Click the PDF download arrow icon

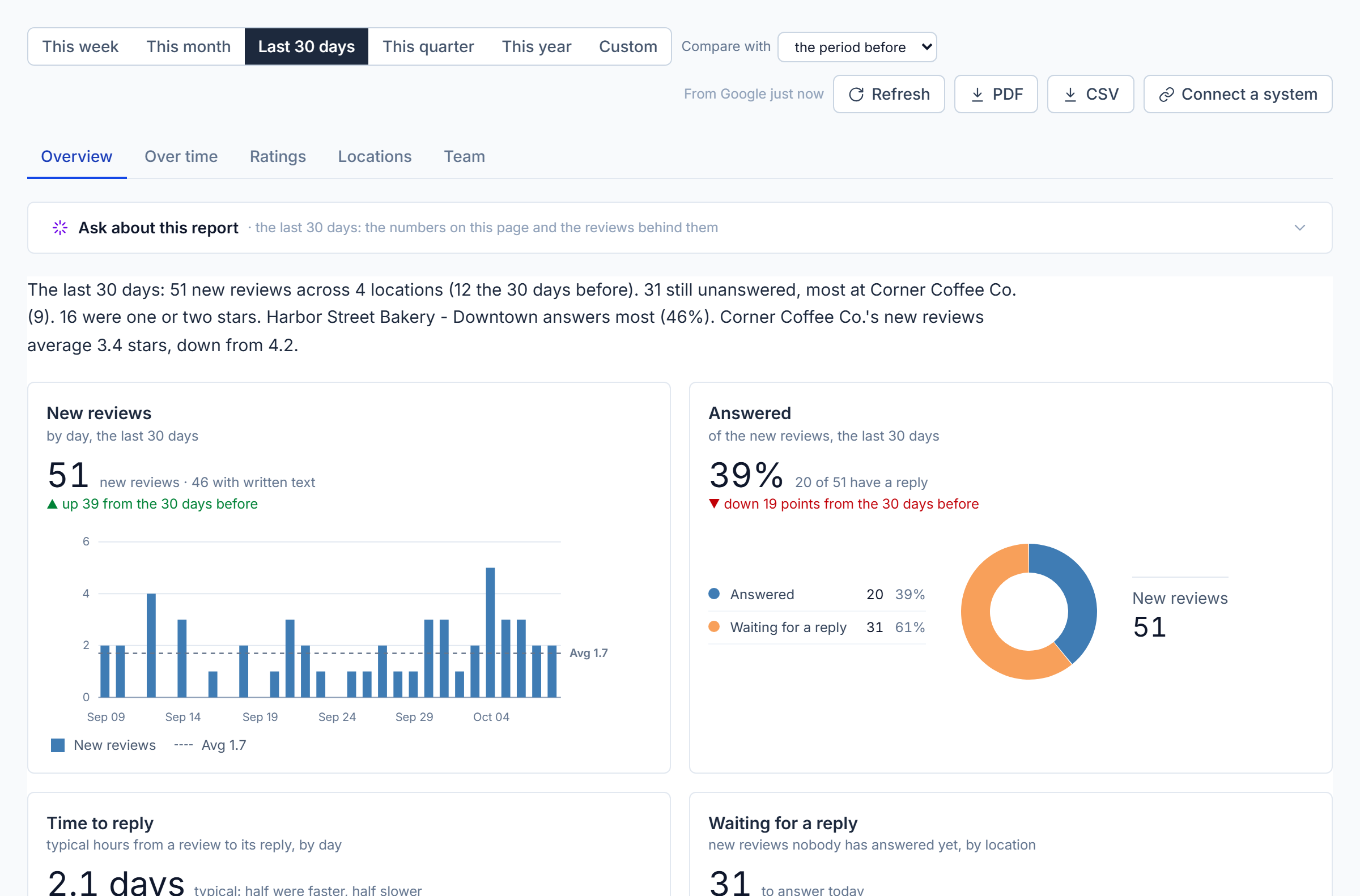click(x=977, y=94)
